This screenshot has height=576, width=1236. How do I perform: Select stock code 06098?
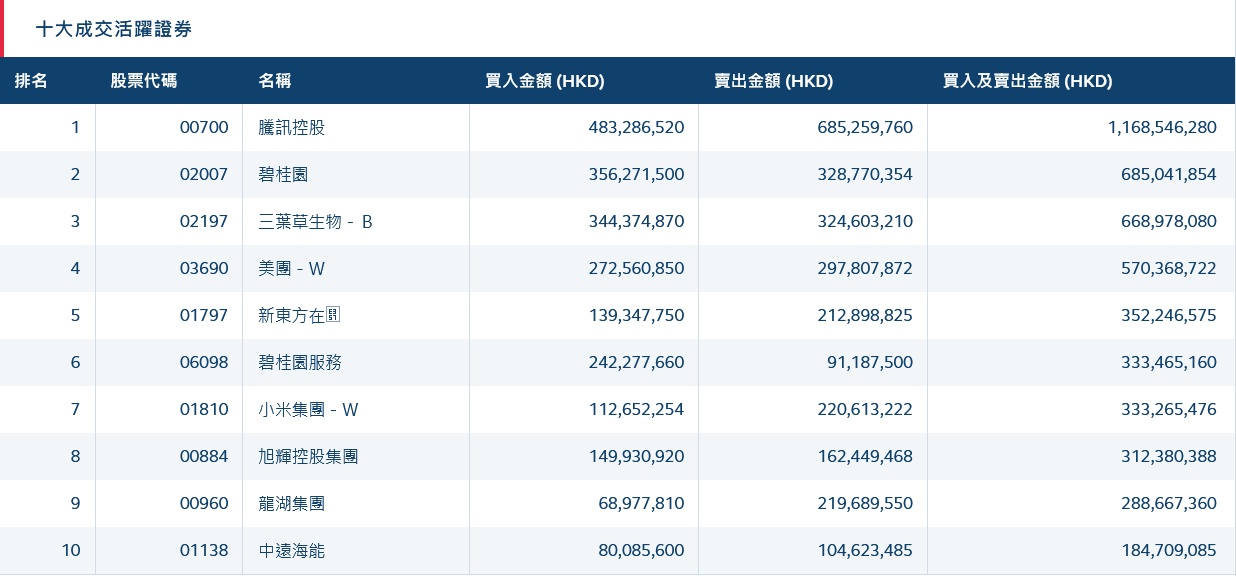(x=204, y=363)
